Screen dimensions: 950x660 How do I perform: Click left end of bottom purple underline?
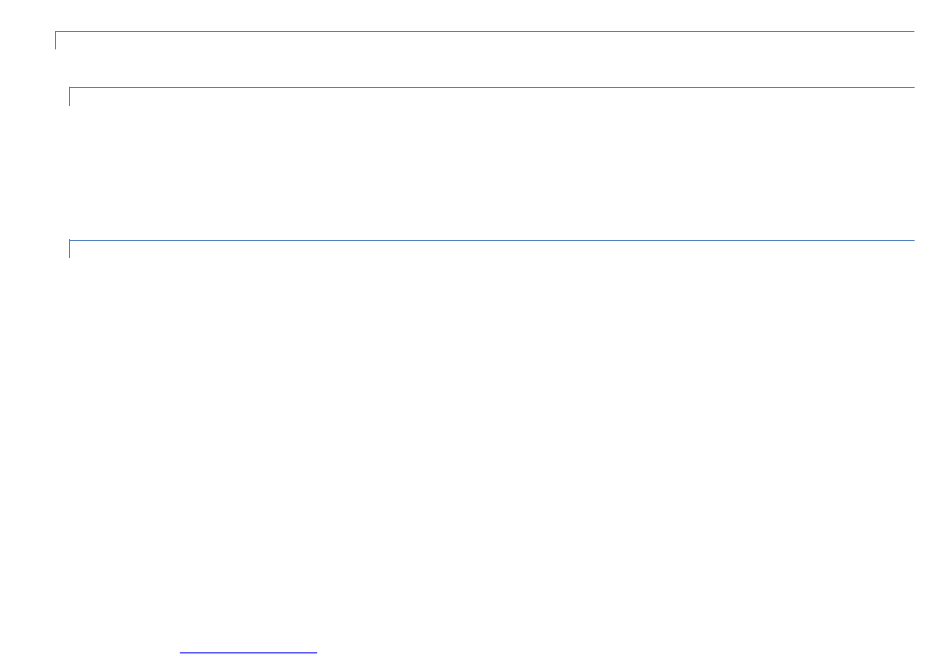coord(181,653)
